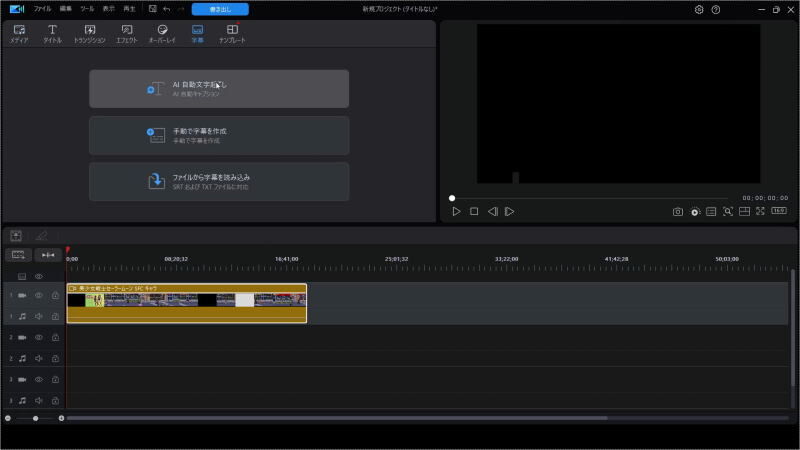
Task: Choose 手動で字幕を作成 manual subtitle option
Action: [x=219, y=135]
